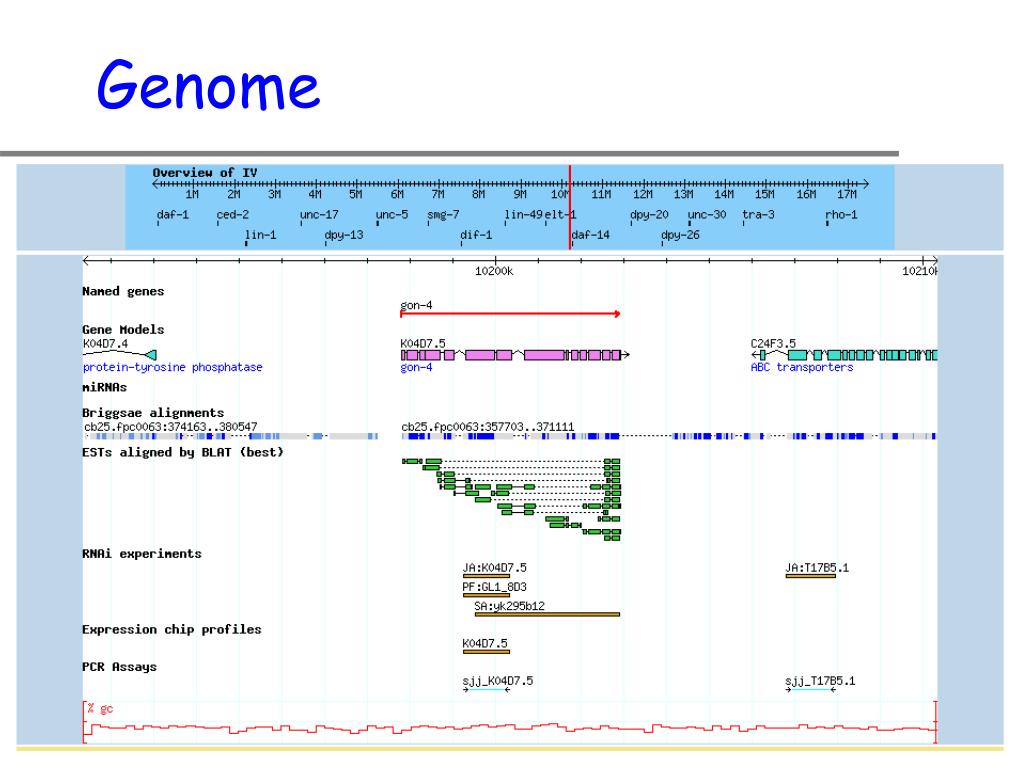Select the K04D7.4 gene model arrowhead

coord(151,355)
